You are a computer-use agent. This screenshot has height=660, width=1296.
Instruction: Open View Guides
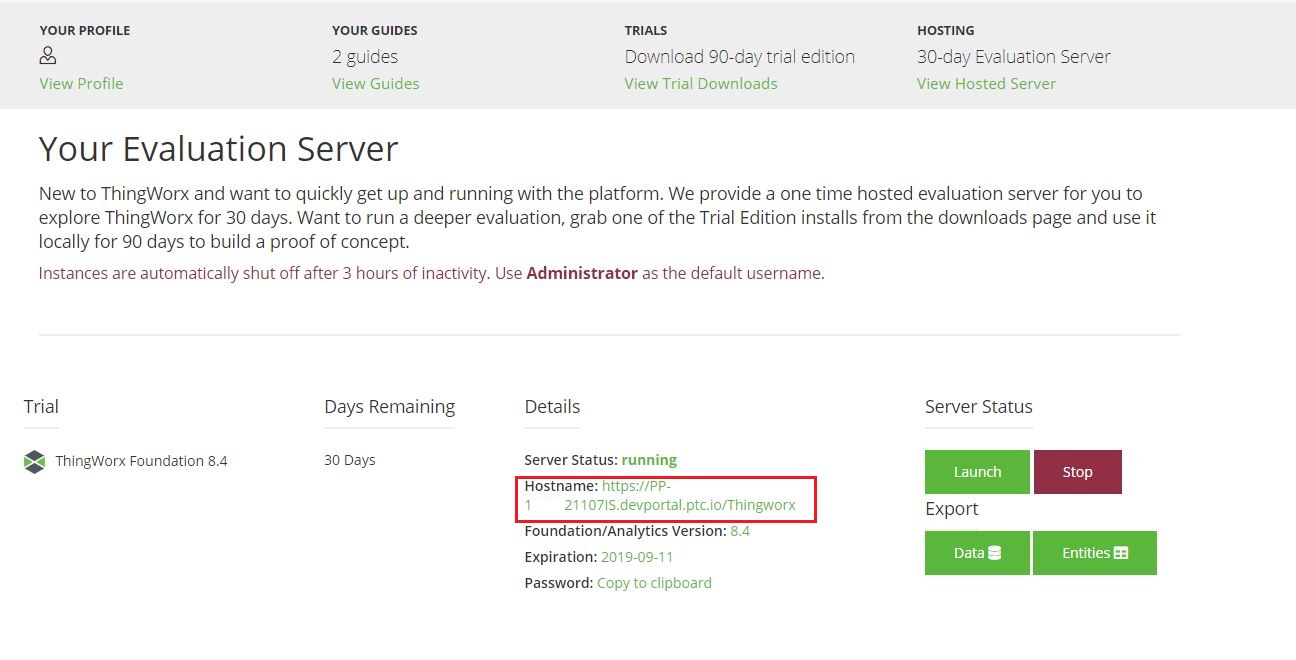[x=375, y=83]
